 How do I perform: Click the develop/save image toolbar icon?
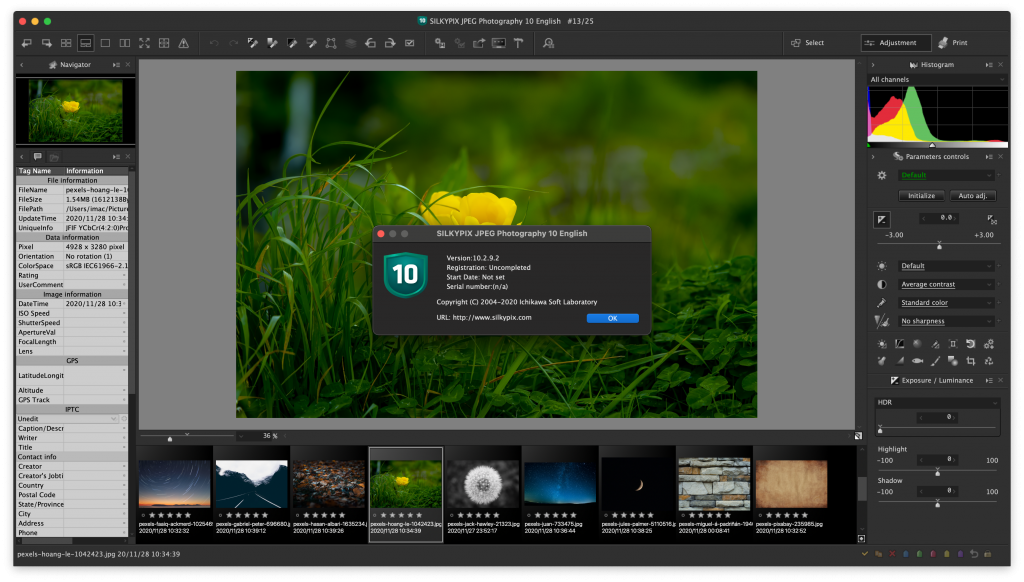tap(440, 43)
